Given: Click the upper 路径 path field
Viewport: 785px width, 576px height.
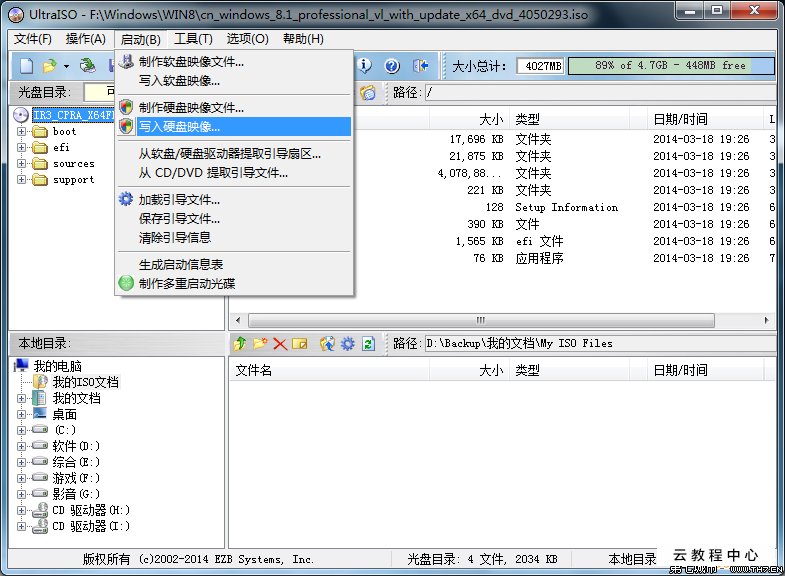Looking at the screenshot, I should point(601,93).
